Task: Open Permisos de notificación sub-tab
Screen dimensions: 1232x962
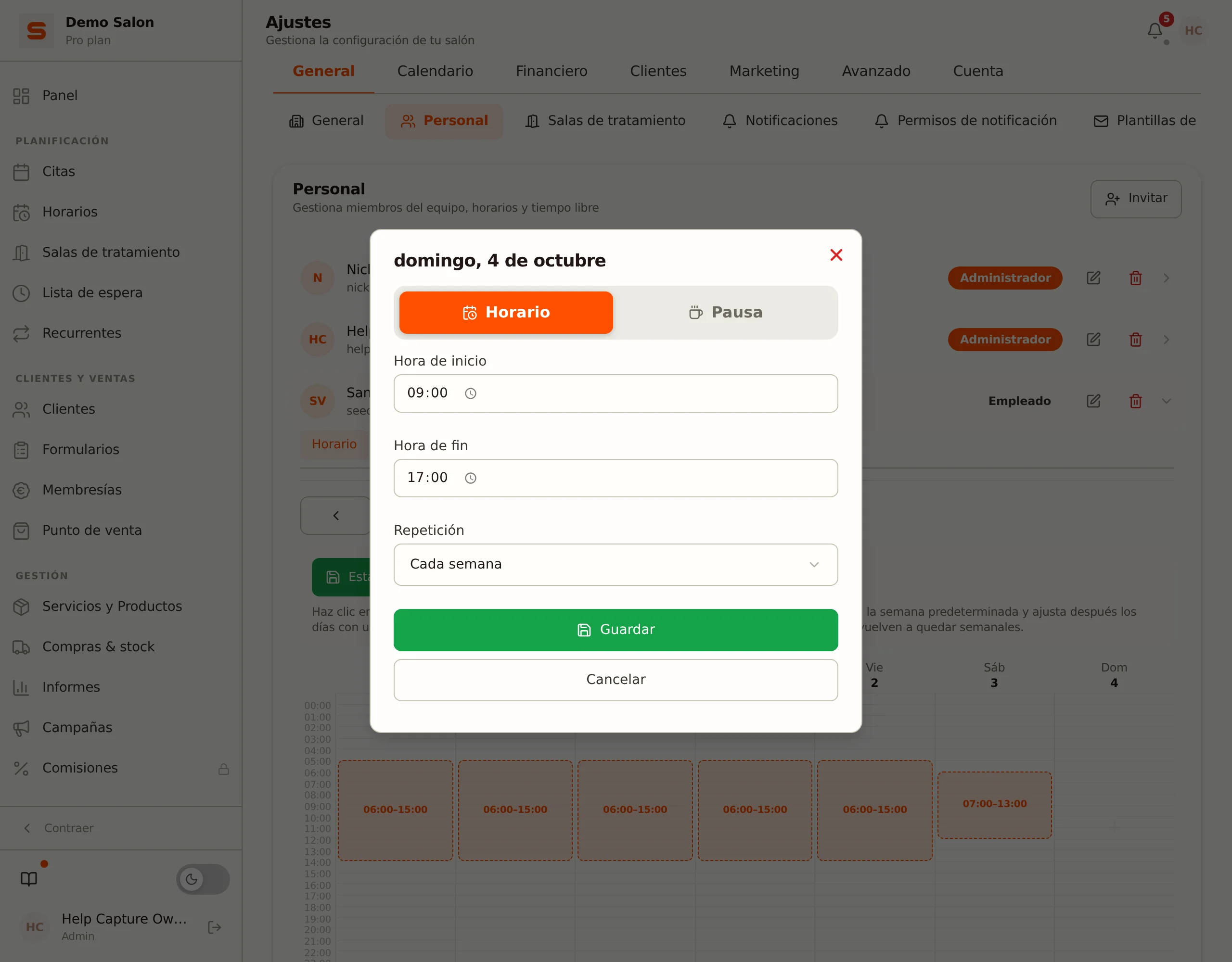Action: (965, 121)
